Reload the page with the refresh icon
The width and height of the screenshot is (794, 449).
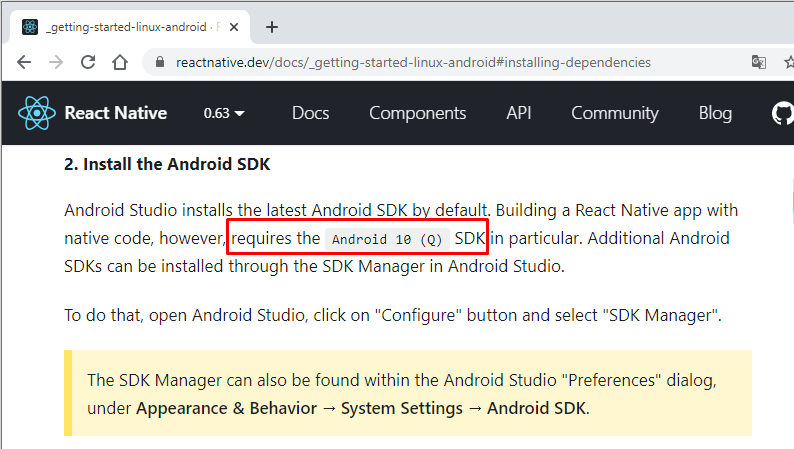88,62
